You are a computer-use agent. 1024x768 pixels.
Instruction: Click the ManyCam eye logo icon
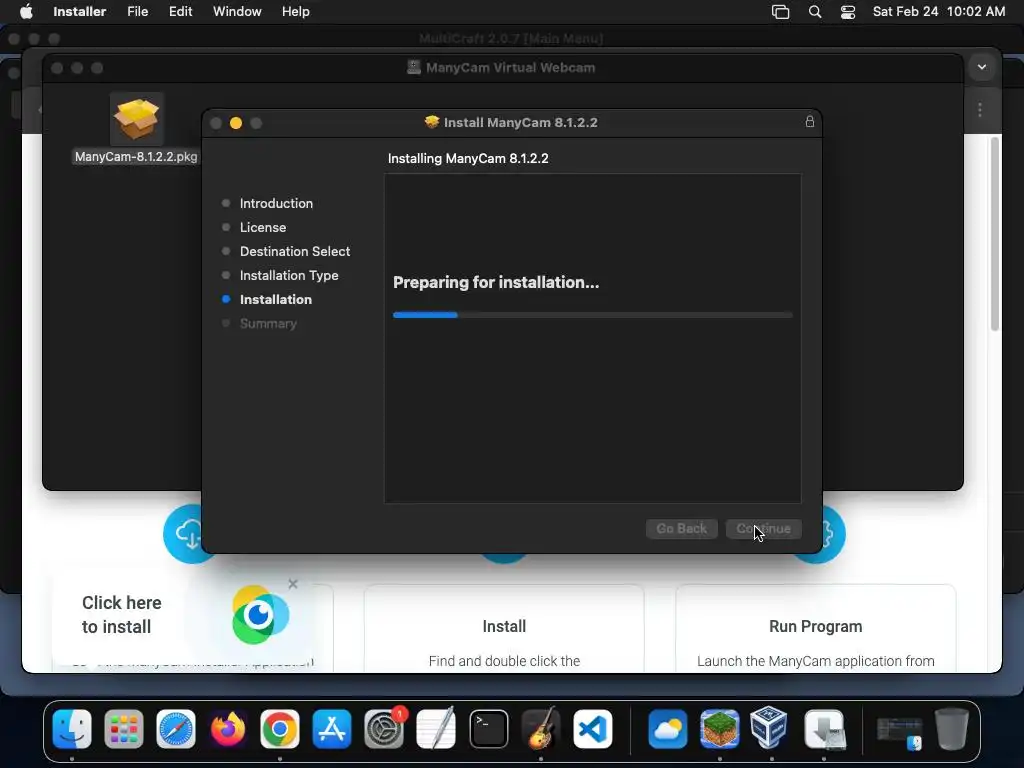click(x=260, y=615)
